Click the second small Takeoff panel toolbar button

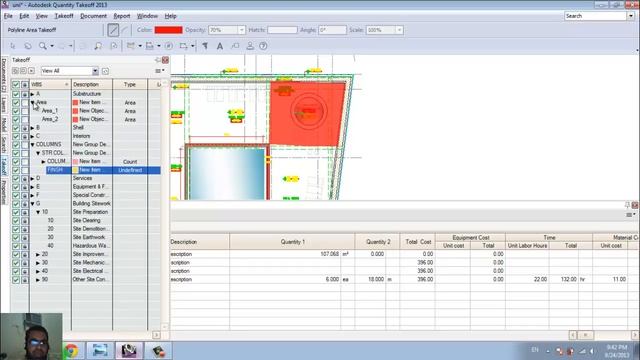coord(23,71)
